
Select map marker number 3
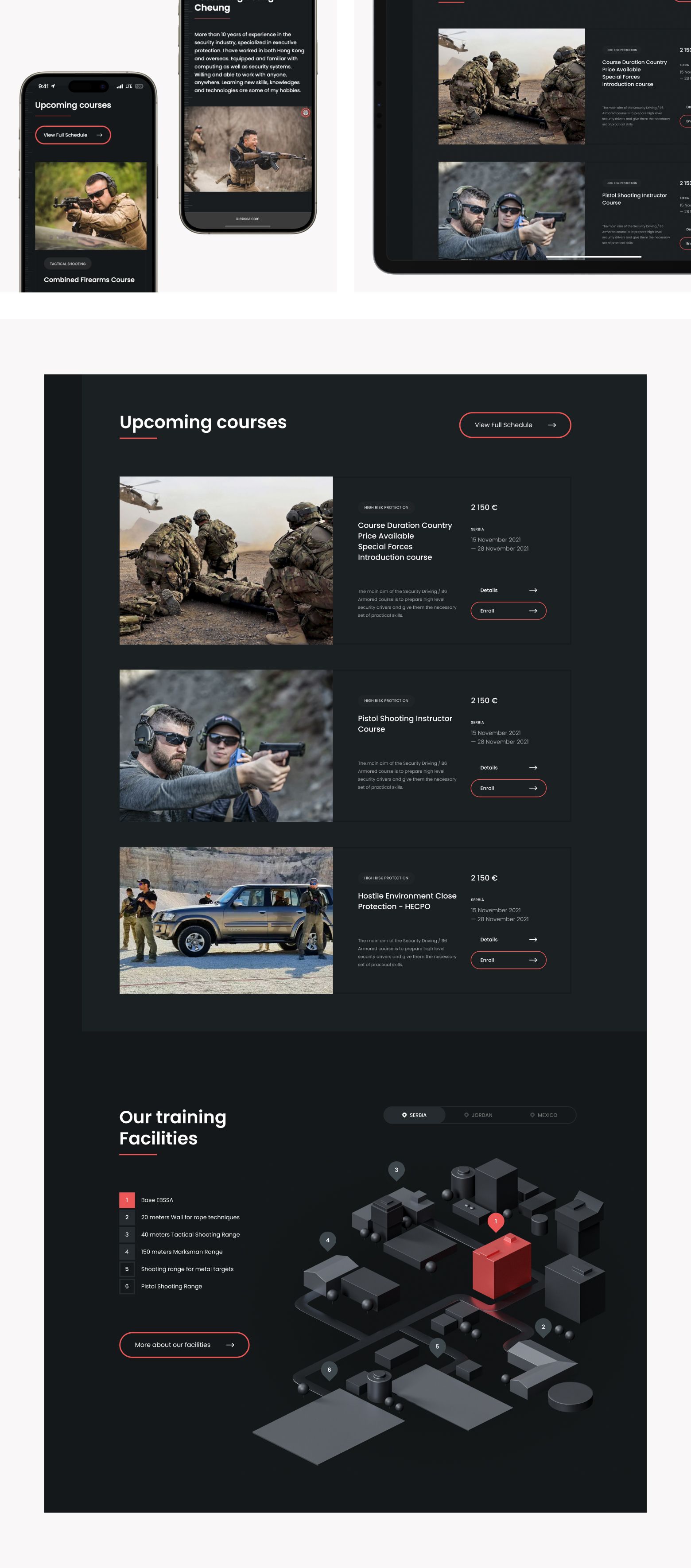tap(396, 1170)
